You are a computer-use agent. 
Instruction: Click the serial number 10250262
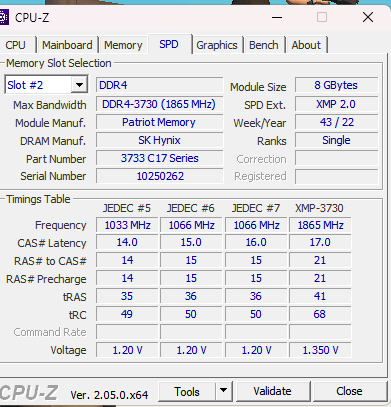click(159, 176)
